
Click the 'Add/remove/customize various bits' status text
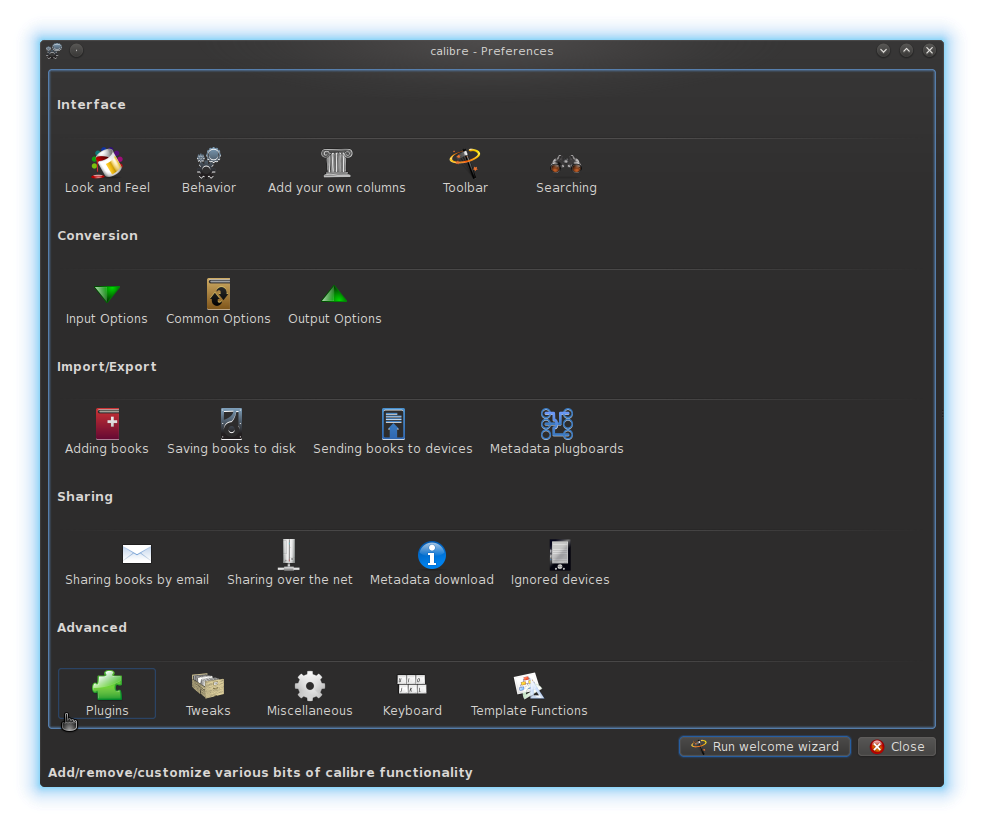(260, 772)
